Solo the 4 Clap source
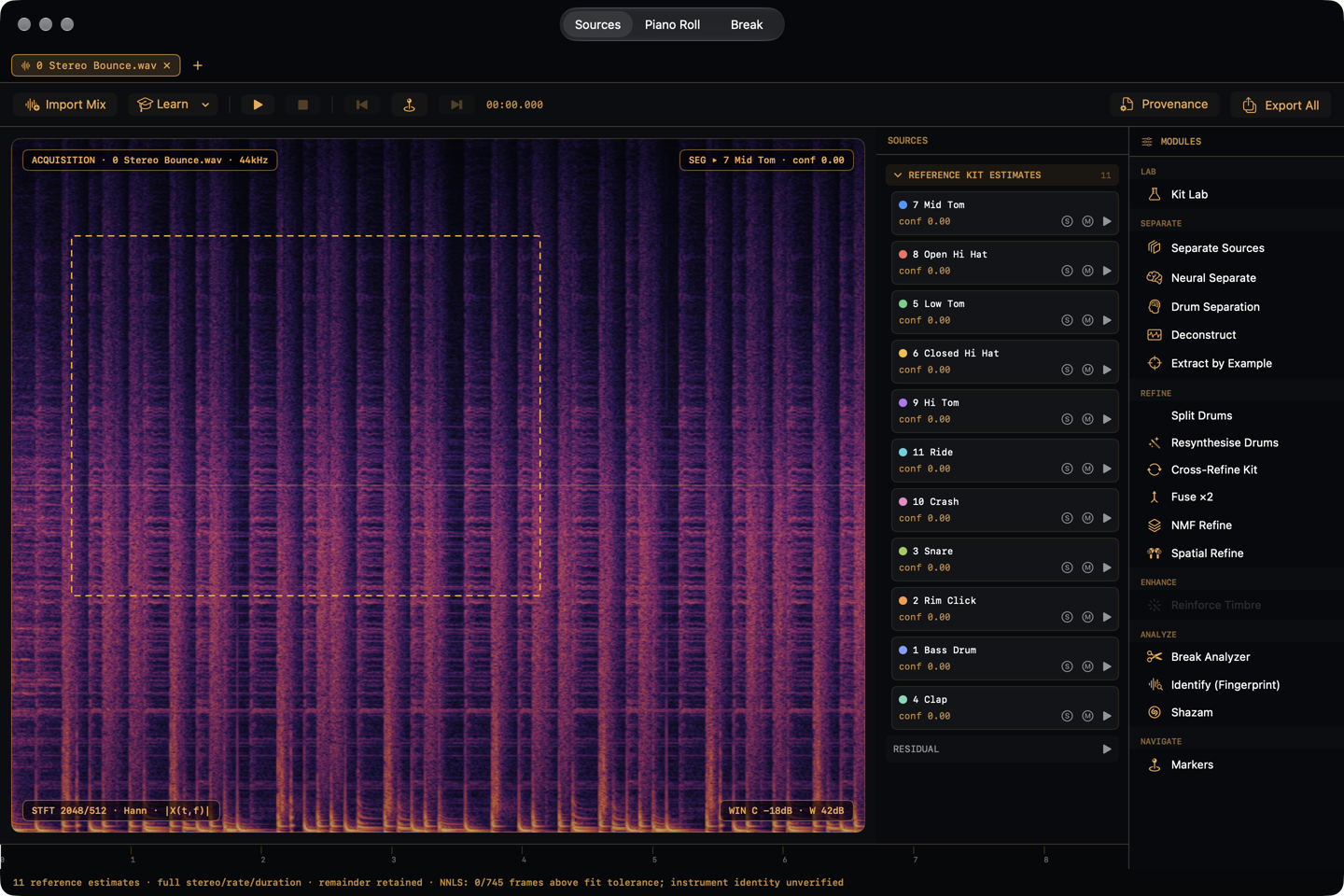 point(1067,717)
